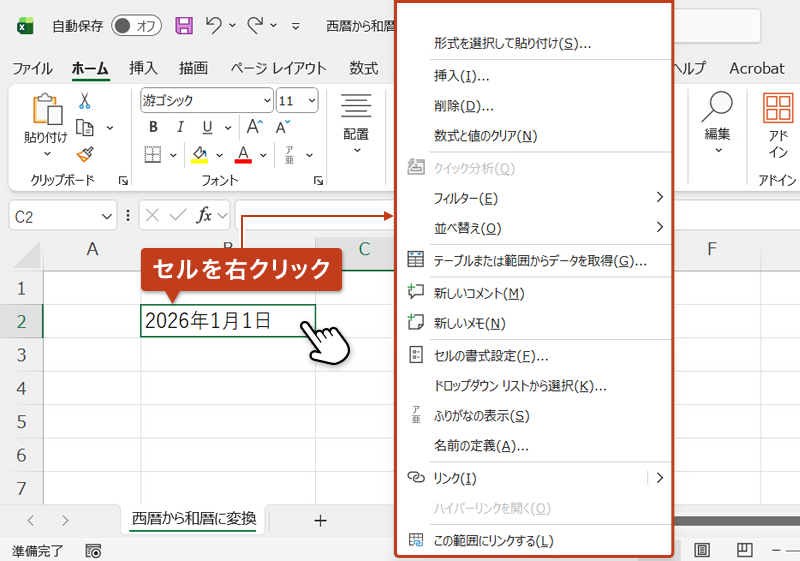Image resolution: width=800 pixels, height=561 pixels.
Task: Click the 貼り付け clipboard icon
Action: click(47, 109)
